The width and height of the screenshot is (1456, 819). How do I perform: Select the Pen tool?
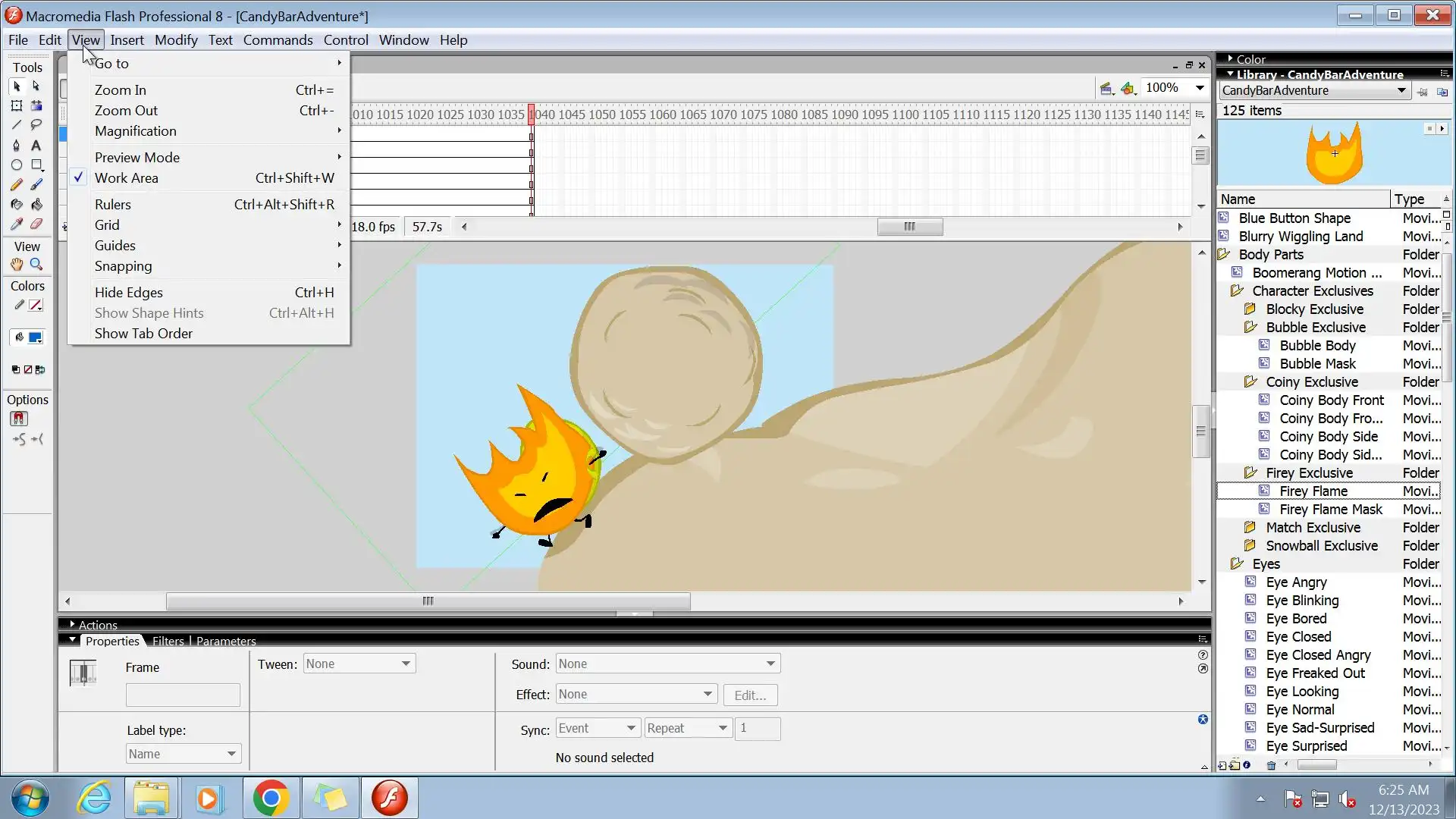[x=16, y=145]
